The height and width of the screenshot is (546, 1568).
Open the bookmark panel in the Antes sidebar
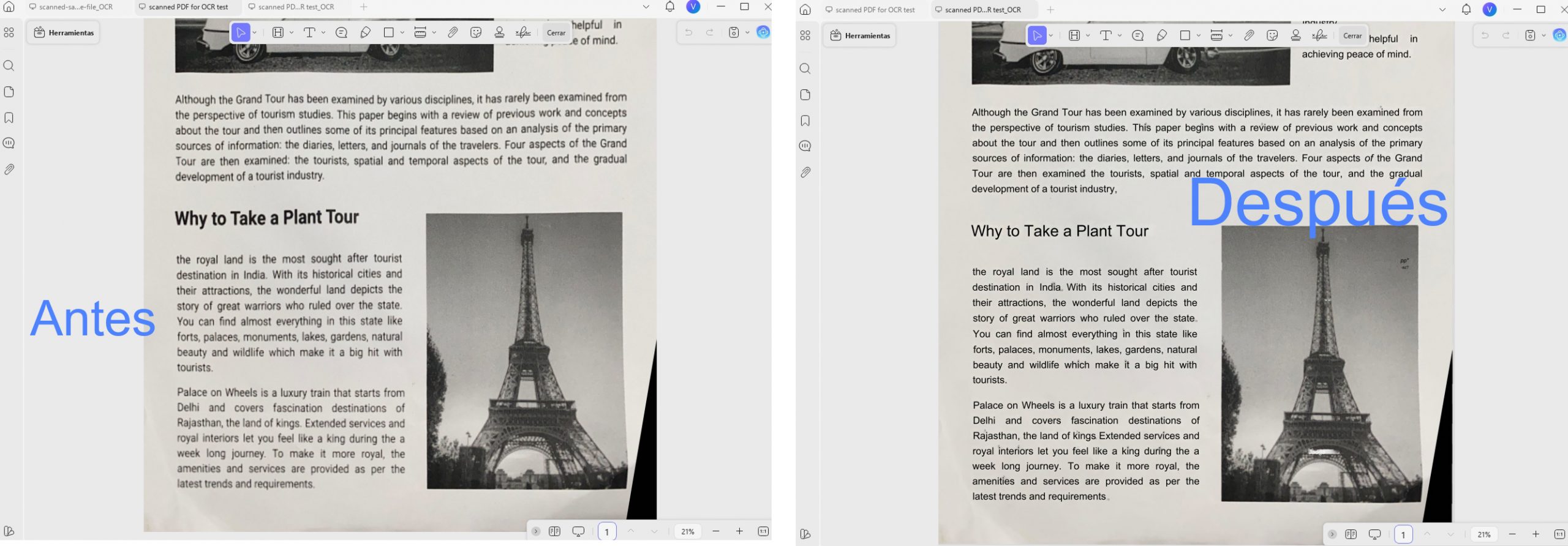[9, 118]
